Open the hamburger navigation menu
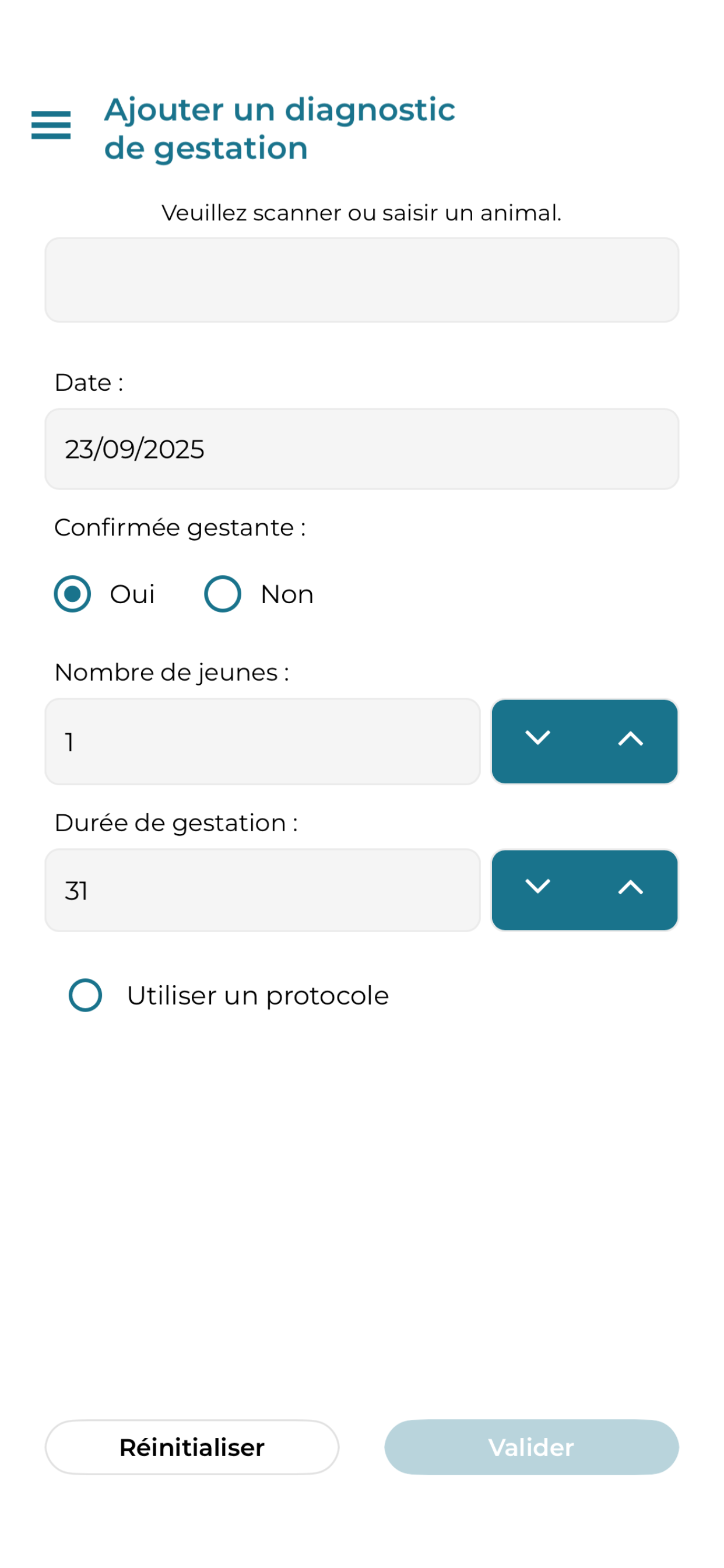The width and height of the screenshot is (724, 1568). click(51, 125)
